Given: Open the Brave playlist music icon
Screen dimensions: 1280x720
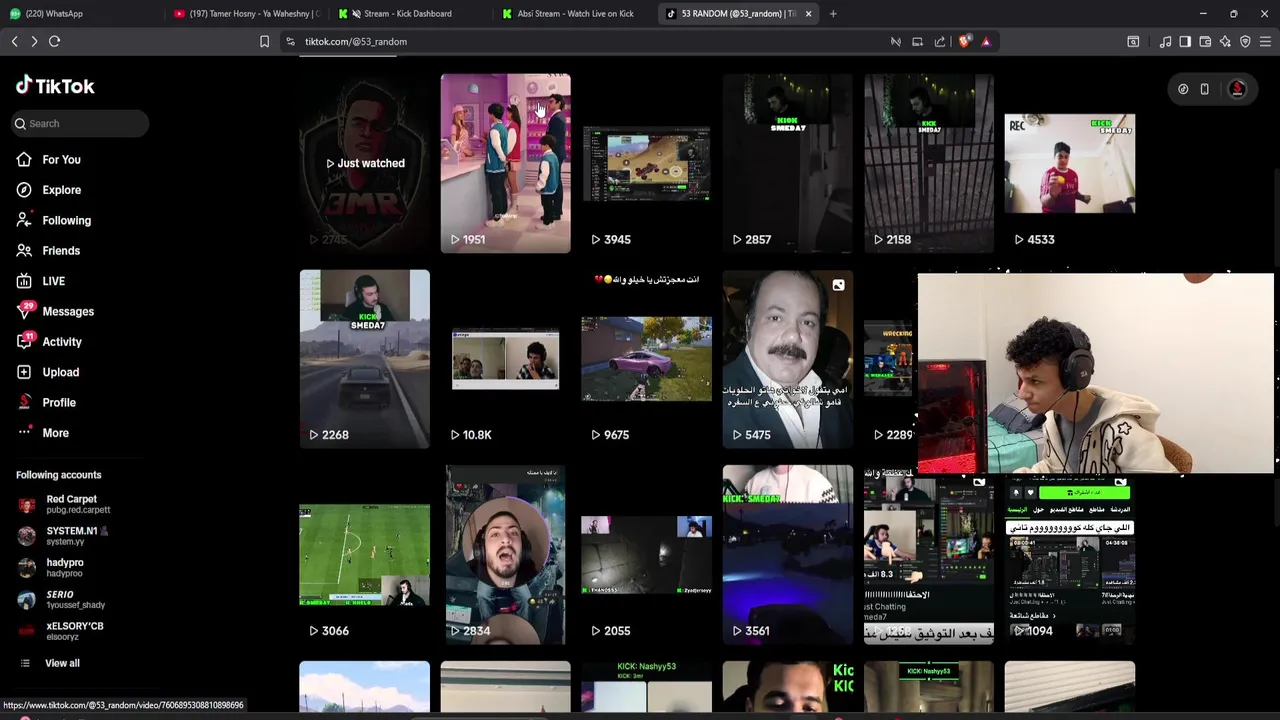Looking at the screenshot, I should 1165,41.
